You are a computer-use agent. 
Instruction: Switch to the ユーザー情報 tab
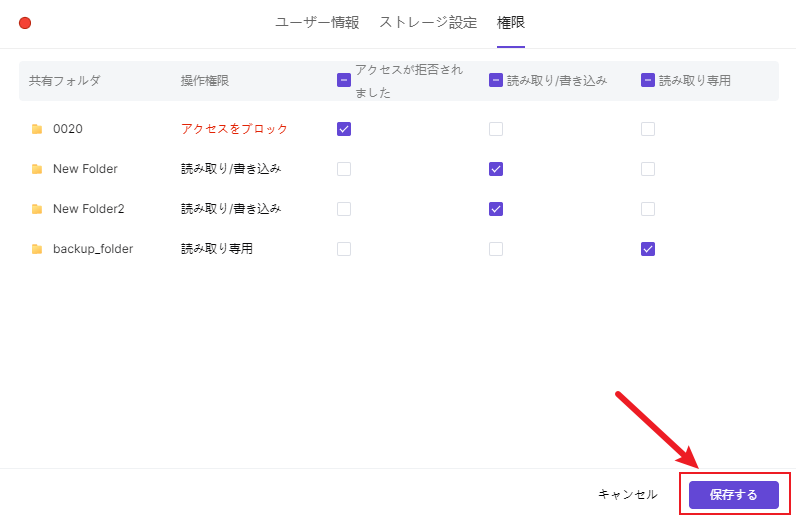[x=317, y=22]
